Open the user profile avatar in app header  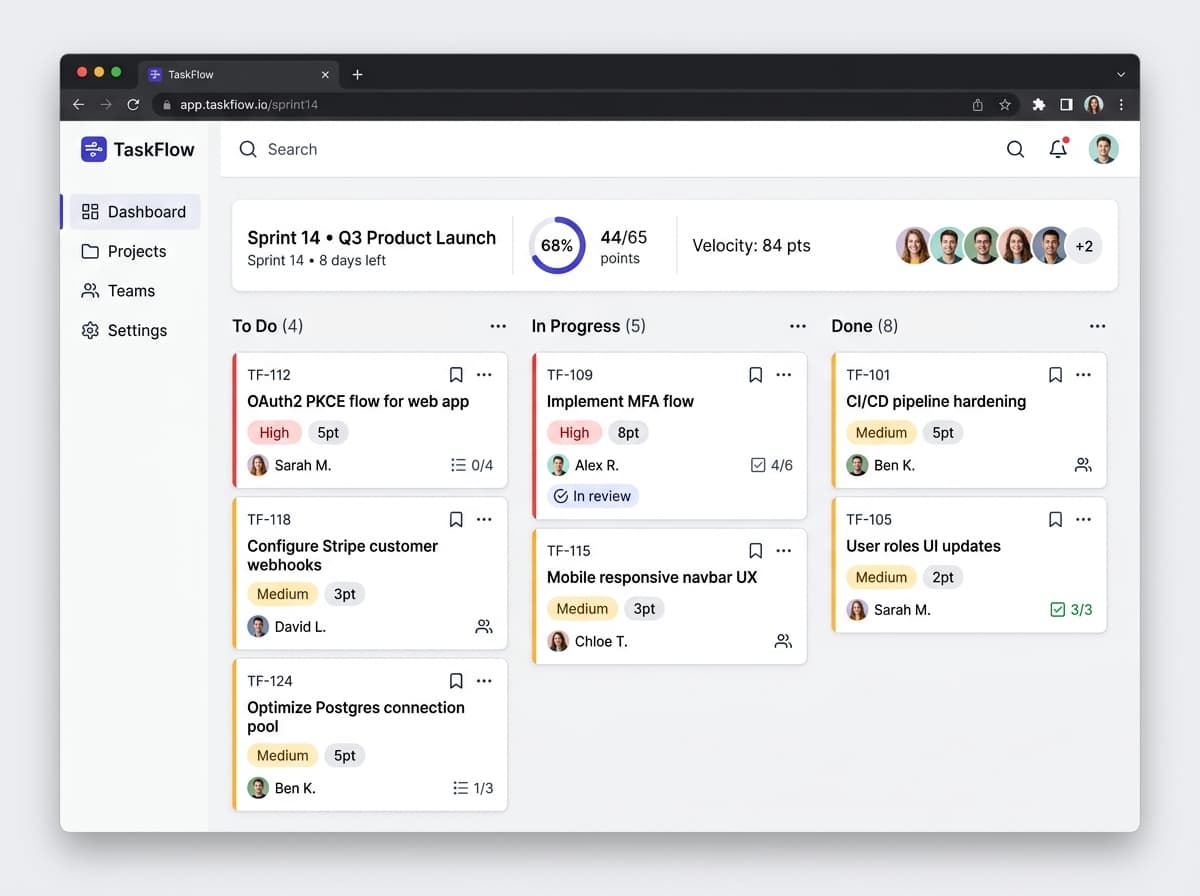point(1103,149)
